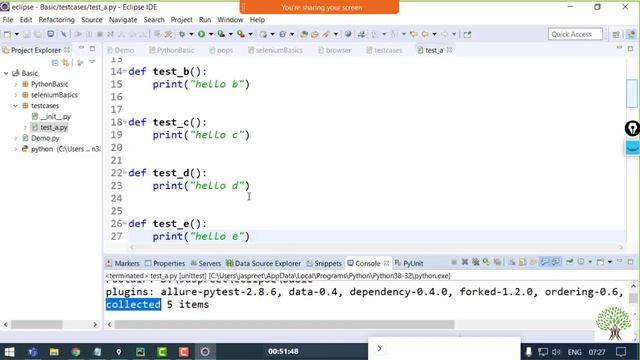Click the Open Perspective icon near Quick Access
The image size is (640, 360).
point(616,34)
